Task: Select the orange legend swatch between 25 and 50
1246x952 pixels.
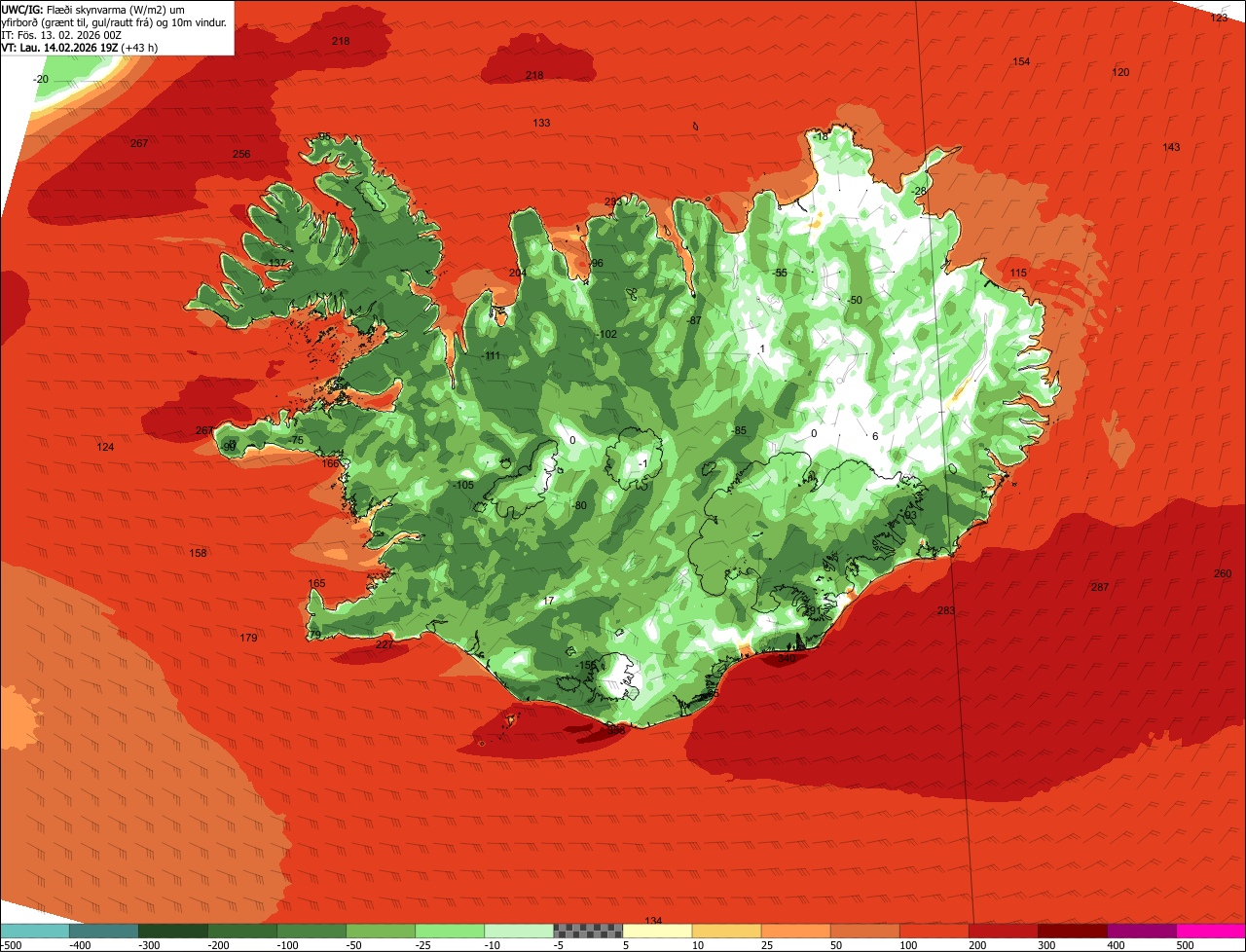Action: (x=796, y=931)
